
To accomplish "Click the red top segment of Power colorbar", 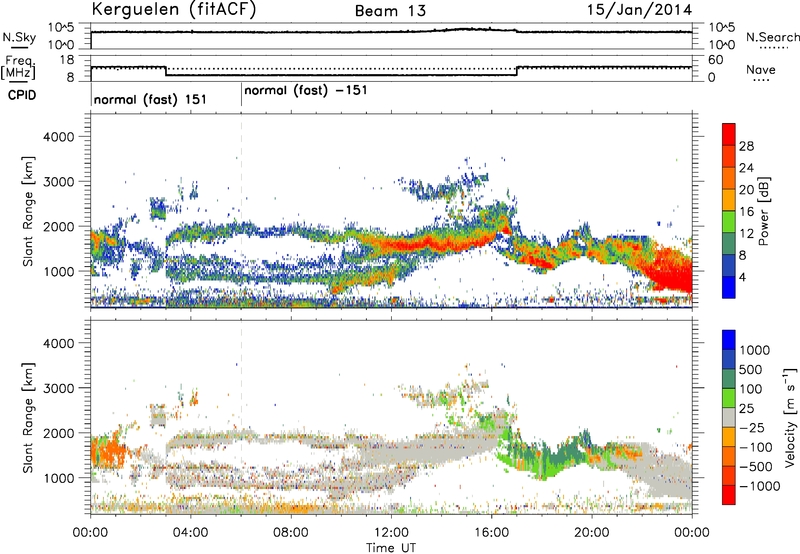I will pos(729,134).
